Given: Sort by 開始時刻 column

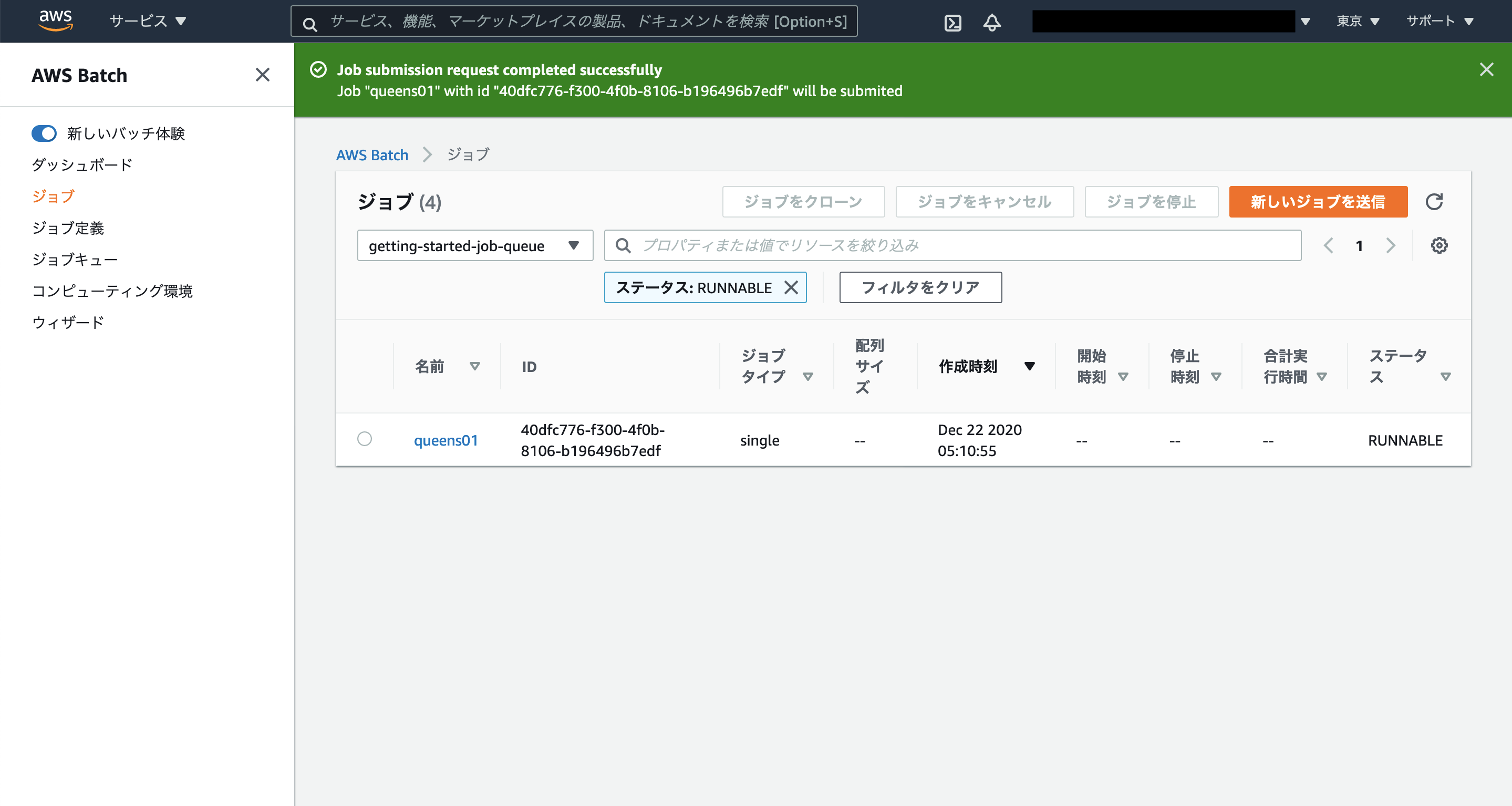Looking at the screenshot, I should coord(1123,377).
